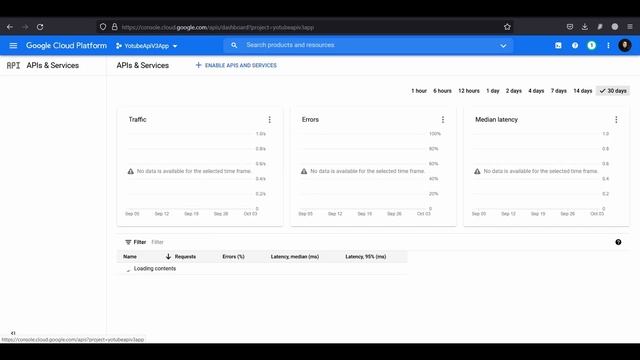Click the table help question mark icon
This screenshot has width=640, height=360.
click(618, 242)
